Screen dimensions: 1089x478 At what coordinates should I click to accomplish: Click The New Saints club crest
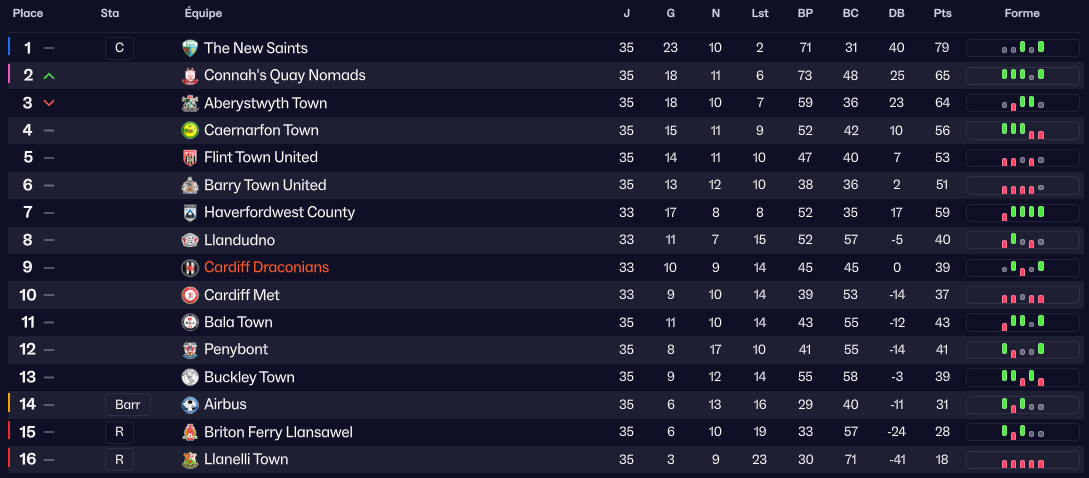pyautogui.click(x=190, y=48)
